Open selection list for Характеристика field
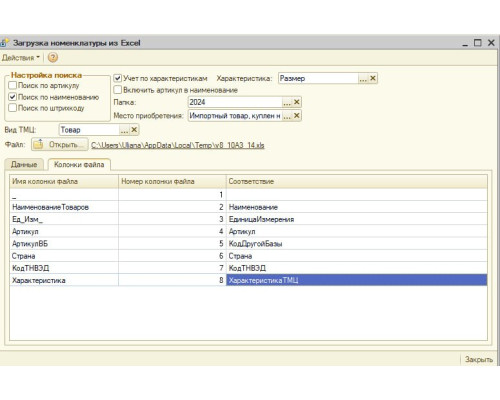The width and height of the screenshot is (500, 400). point(363,78)
